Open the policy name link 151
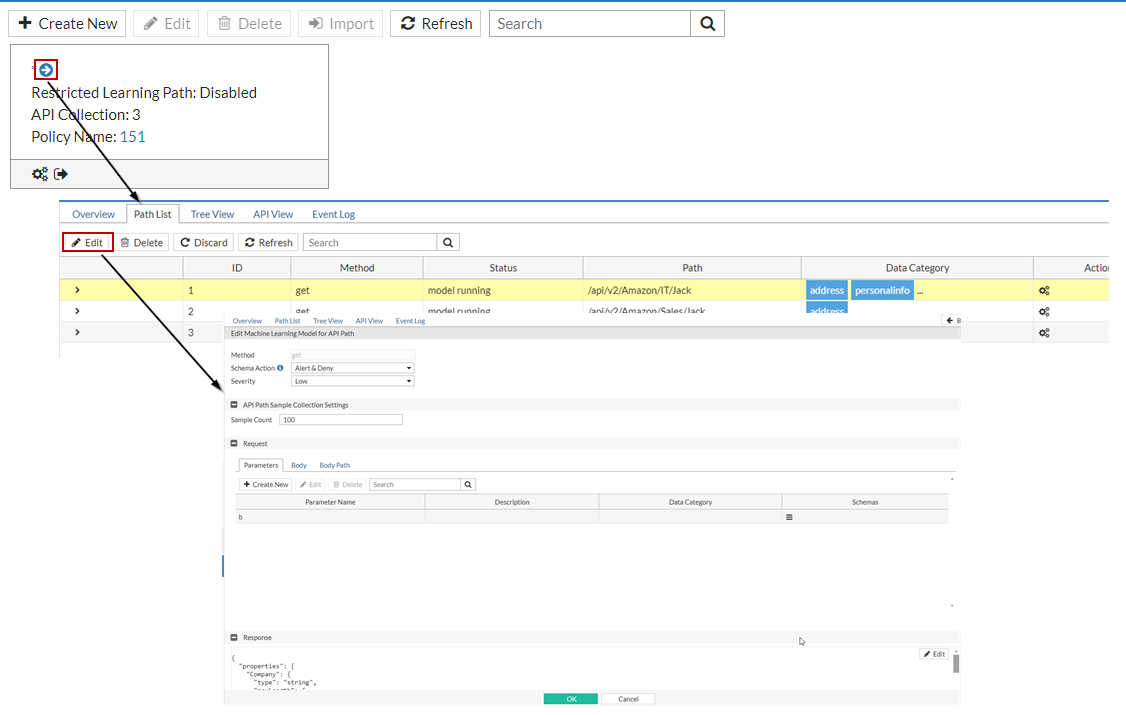1126x715 pixels. [x=132, y=137]
